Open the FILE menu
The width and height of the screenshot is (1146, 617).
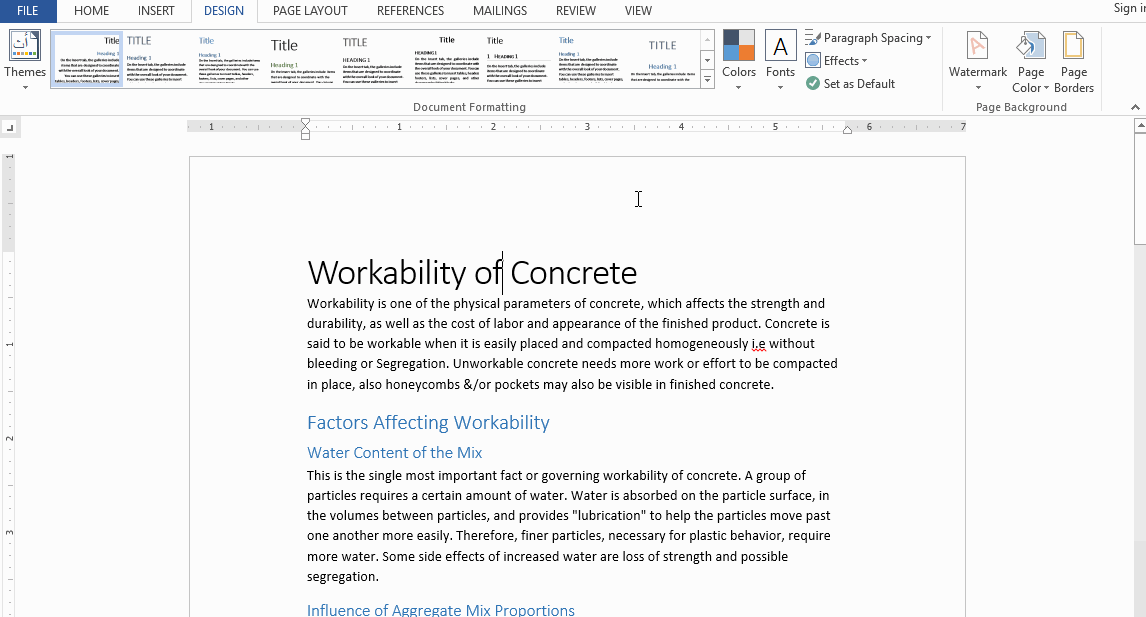click(x=28, y=11)
